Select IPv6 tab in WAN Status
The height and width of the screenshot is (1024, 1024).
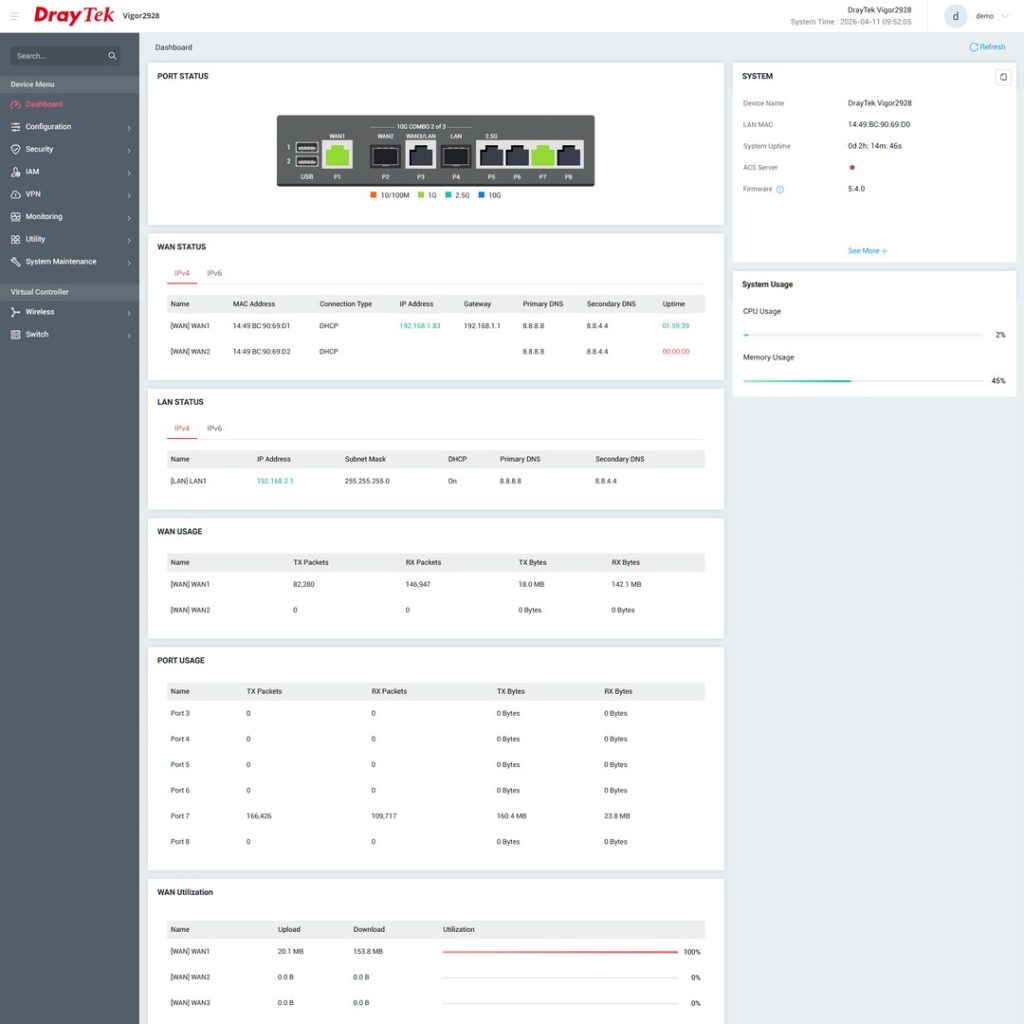(x=214, y=274)
